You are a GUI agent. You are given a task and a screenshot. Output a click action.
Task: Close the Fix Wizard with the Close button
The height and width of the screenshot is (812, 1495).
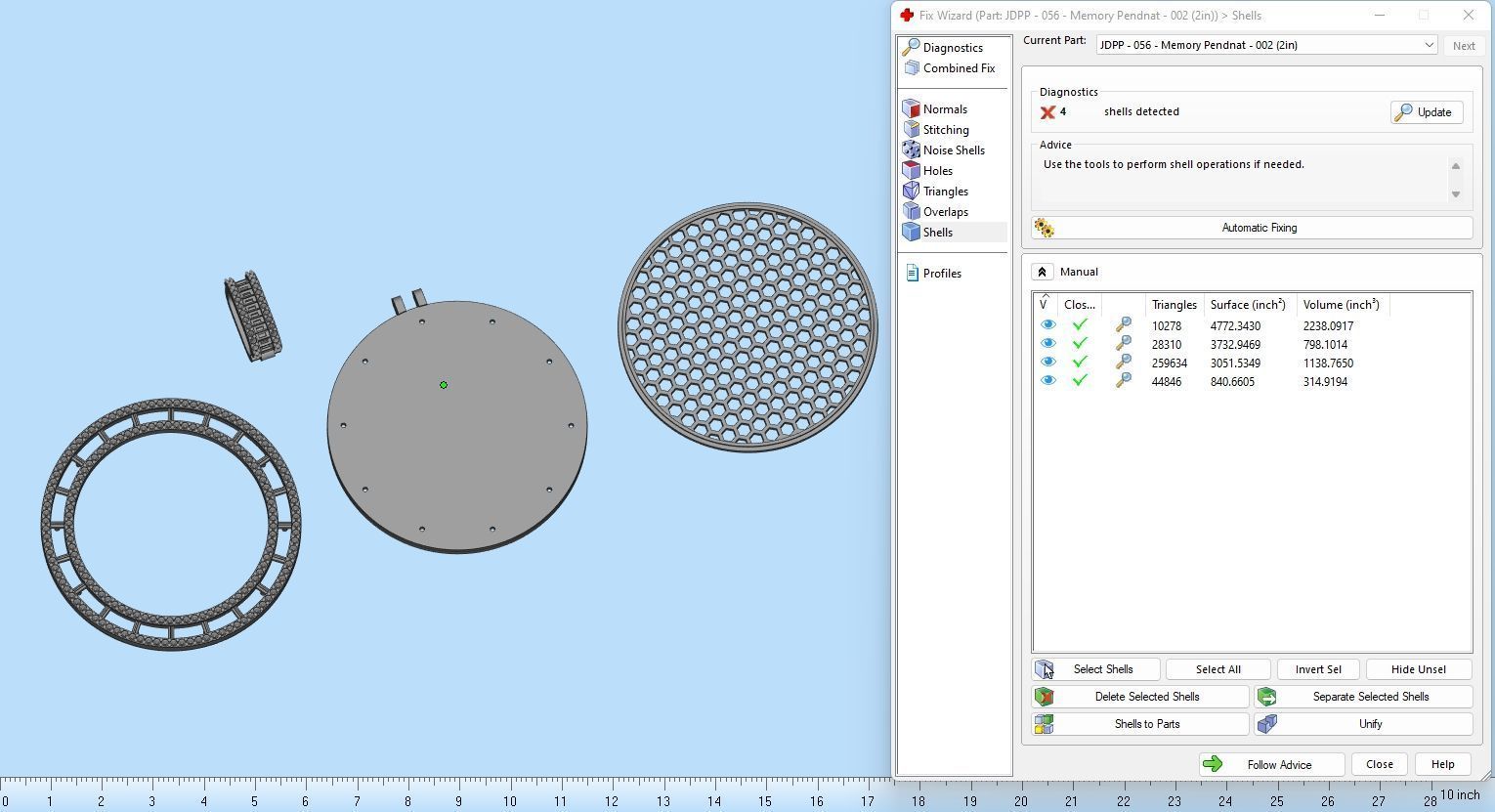tap(1380, 764)
